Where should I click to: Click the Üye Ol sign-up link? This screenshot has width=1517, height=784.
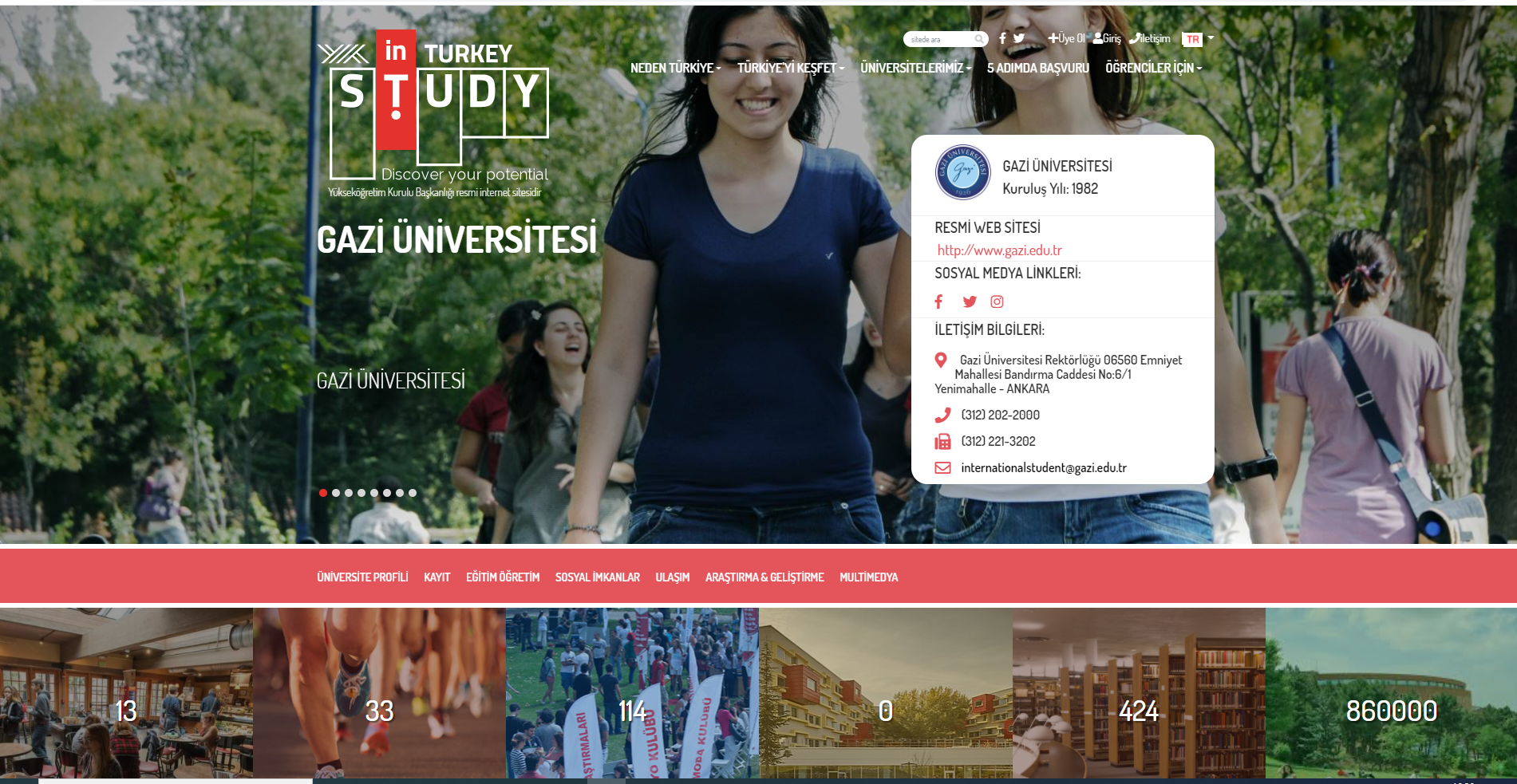[x=1067, y=38]
